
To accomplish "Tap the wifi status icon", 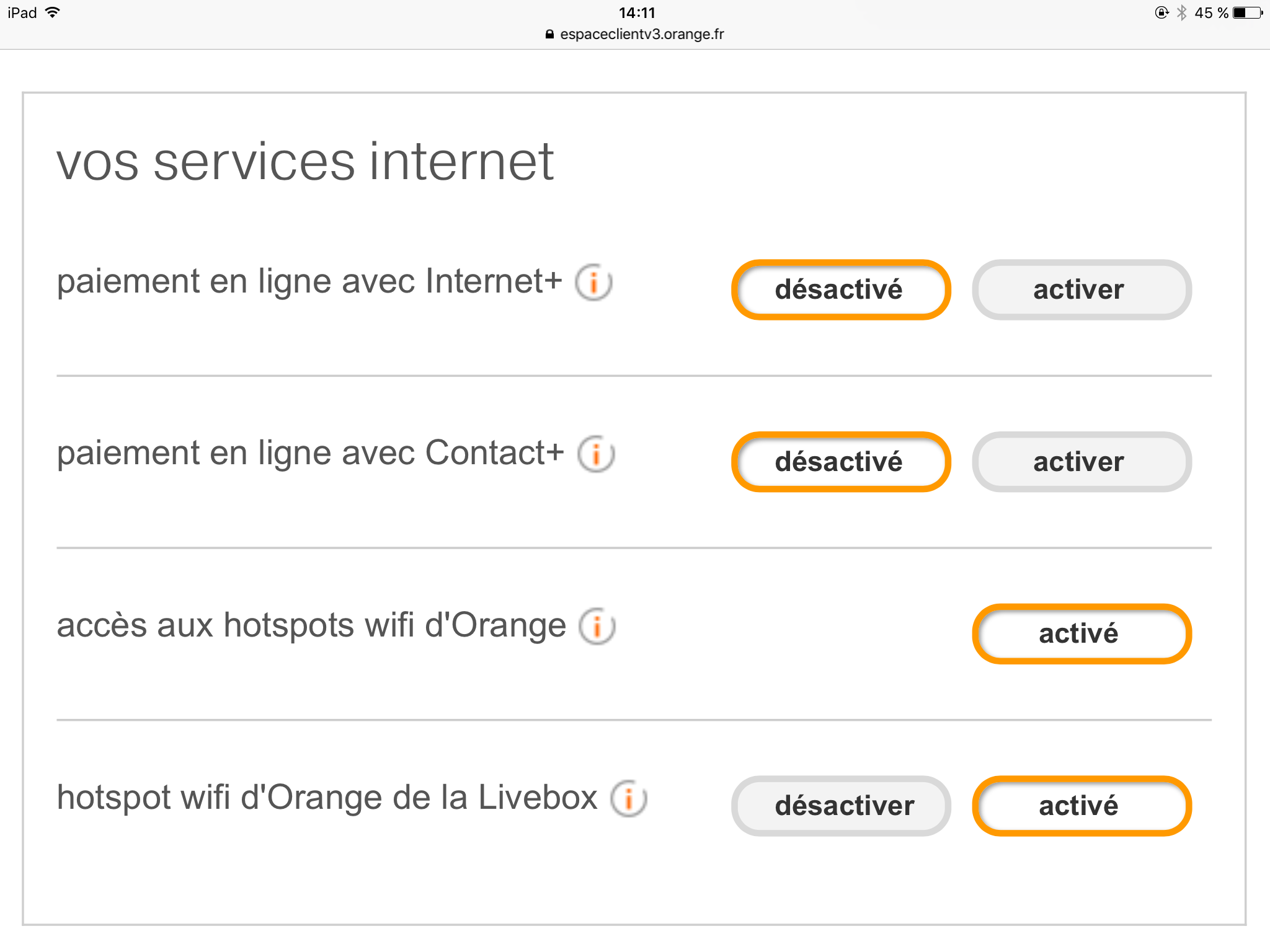I will click(x=53, y=12).
